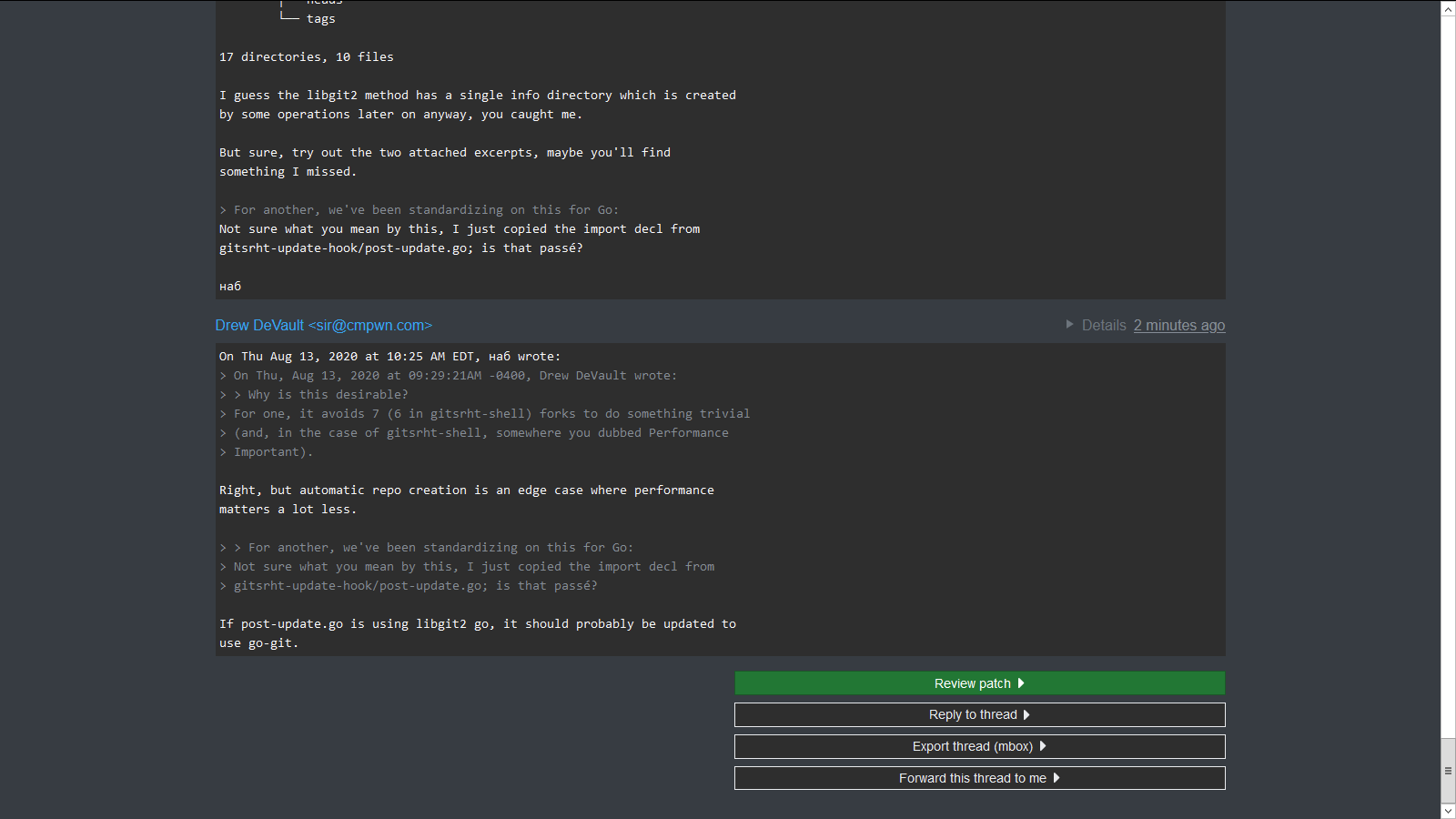Screen dimensions: 1456x819
Task: Click the arrow icon beside Reply to thread
Action: [1026, 715]
